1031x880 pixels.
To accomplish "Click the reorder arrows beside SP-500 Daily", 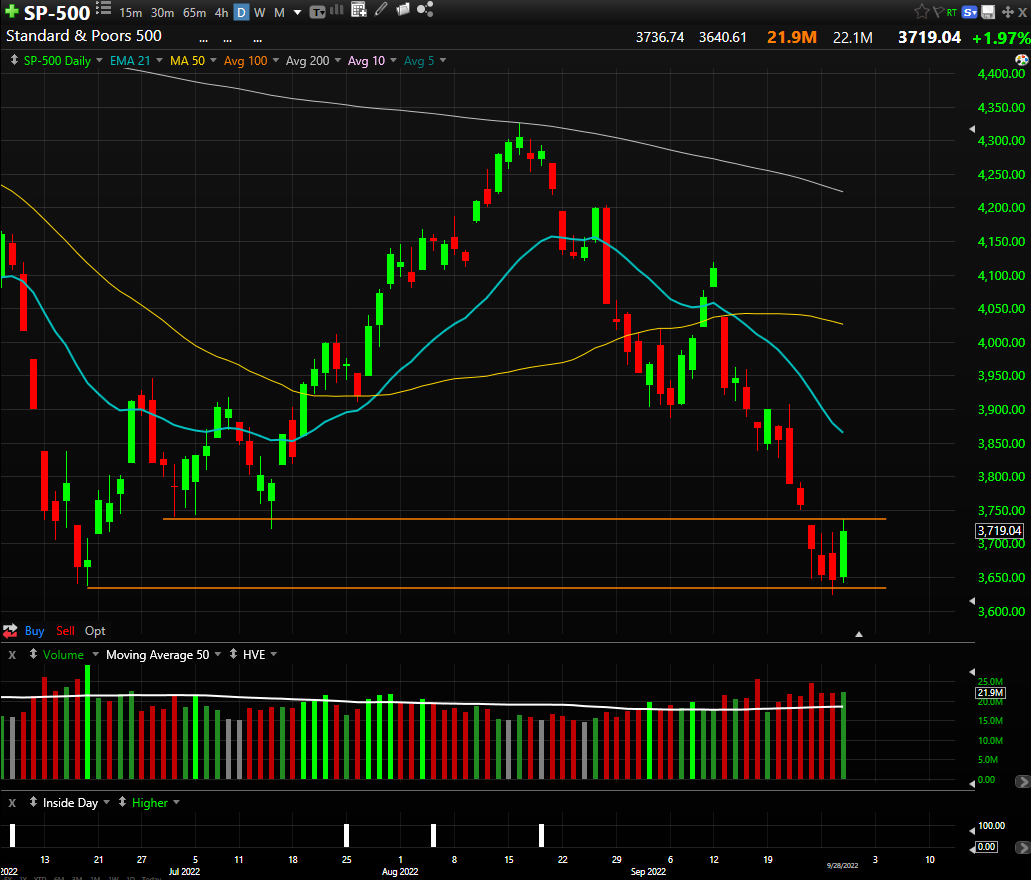I will [14, 61].
